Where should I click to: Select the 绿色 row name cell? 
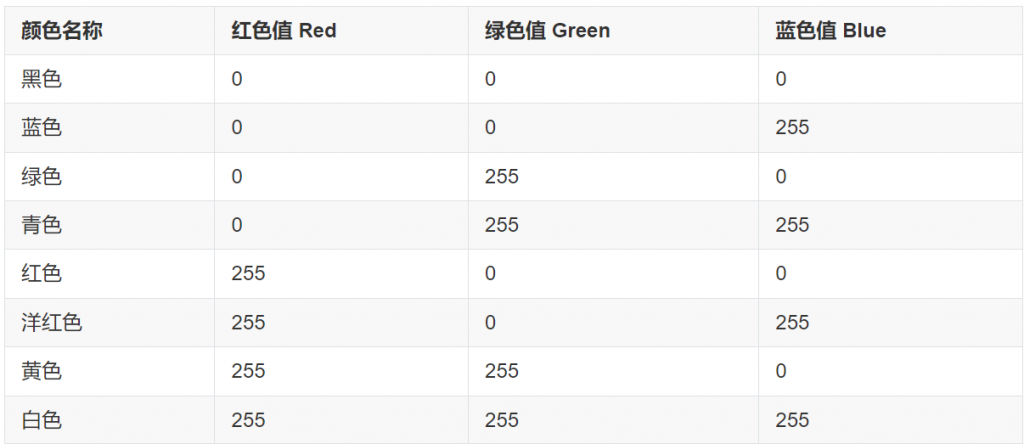[x=42, y=176]
